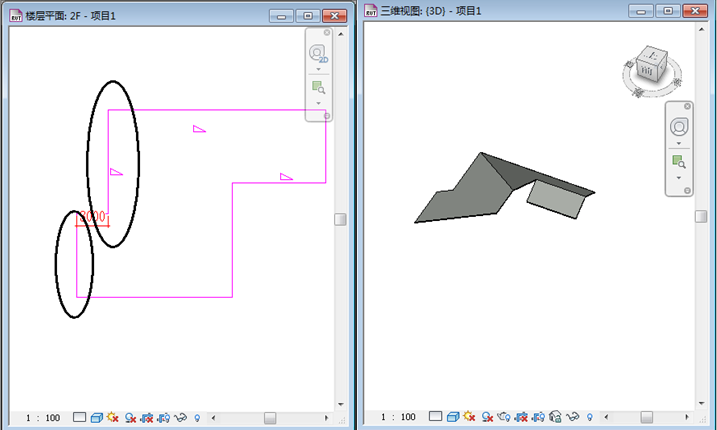Open visual style options in 3D view control bar

coord(453,417)
